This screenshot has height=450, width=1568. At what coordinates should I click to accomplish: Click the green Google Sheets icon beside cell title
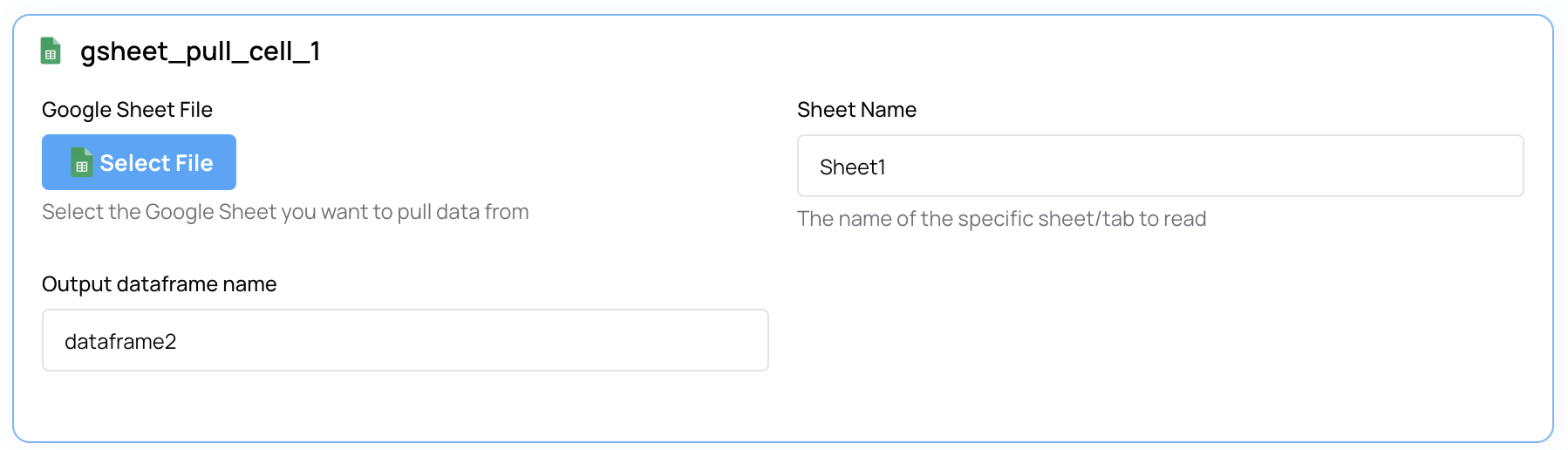(x=51, y=51)
